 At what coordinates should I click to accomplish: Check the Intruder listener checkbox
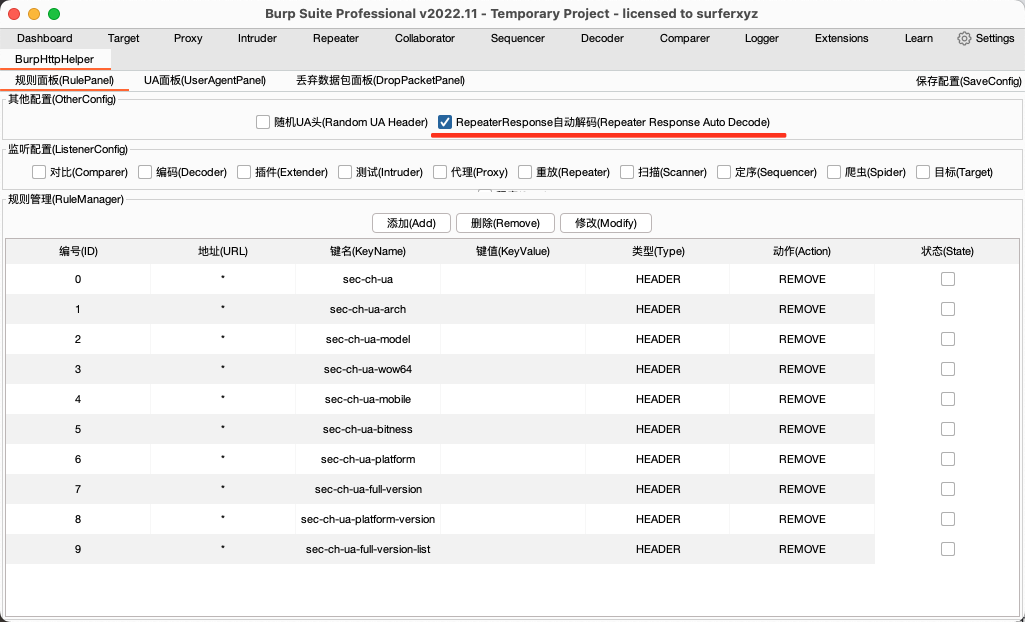click(x=345, y=172)
